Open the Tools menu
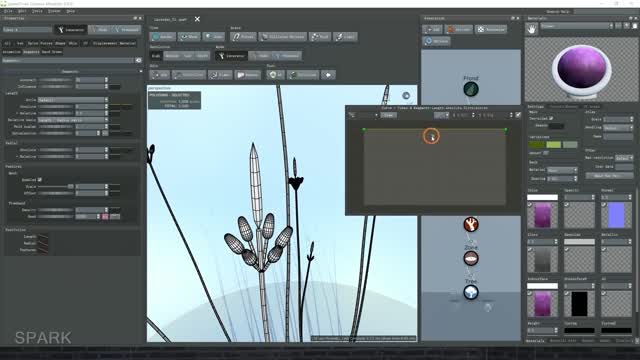This screenshot has width=640, height=360. pos(38,11)
